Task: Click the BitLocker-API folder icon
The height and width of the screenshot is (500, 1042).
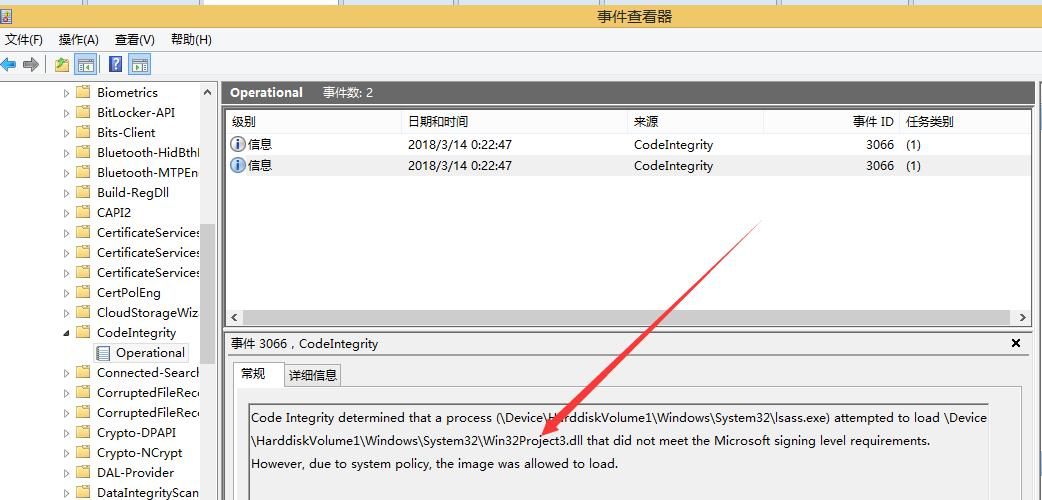Action: pos(83,112)
